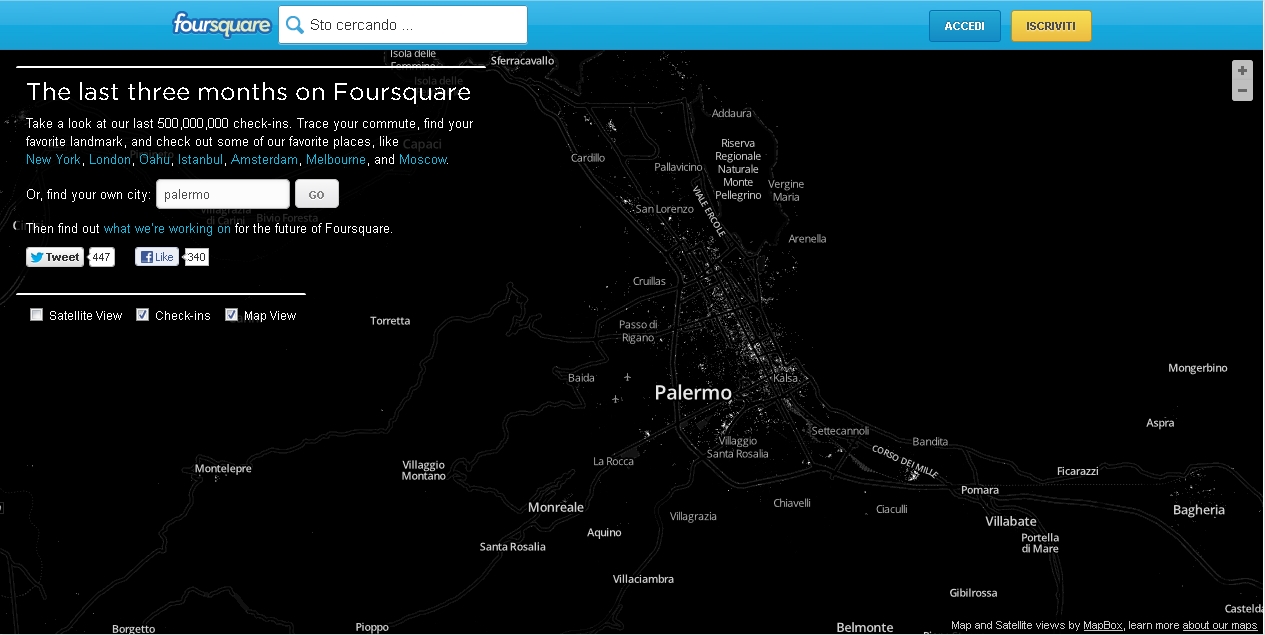Select the Torretta label on the map
The image size is (1265, 635).
[390, 321]
